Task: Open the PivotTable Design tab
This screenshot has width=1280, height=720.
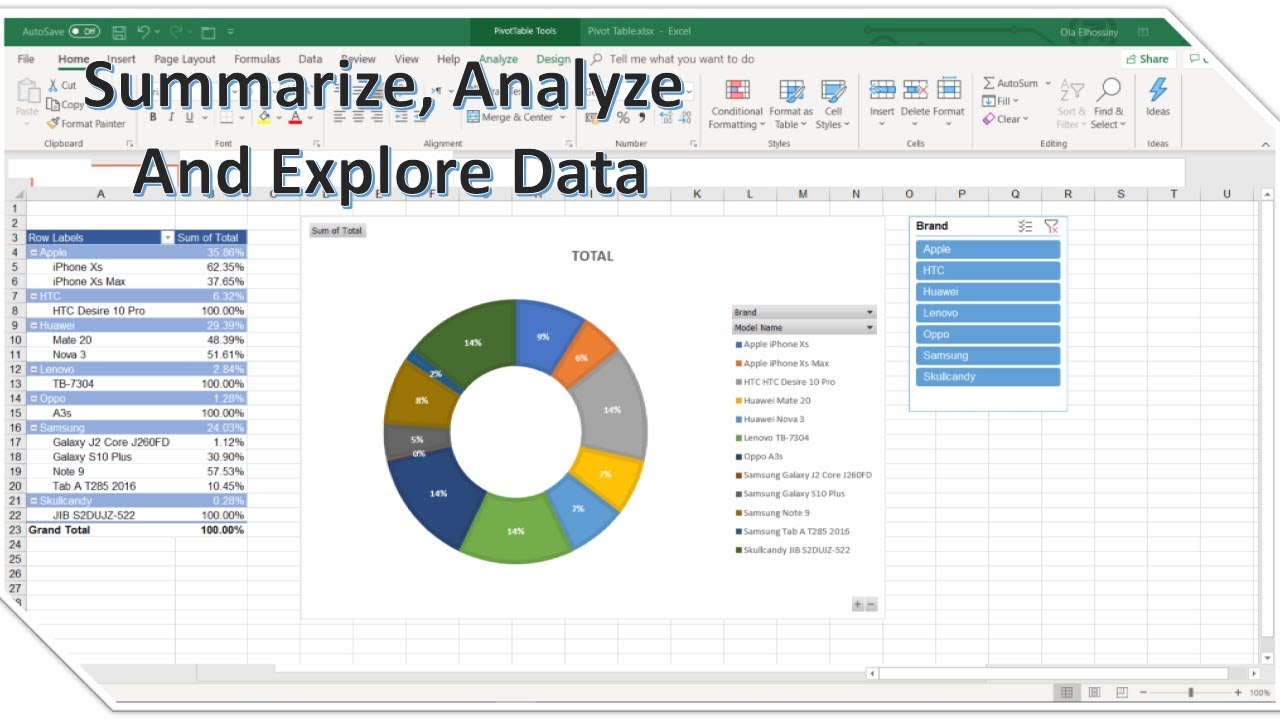Action: 553,60
